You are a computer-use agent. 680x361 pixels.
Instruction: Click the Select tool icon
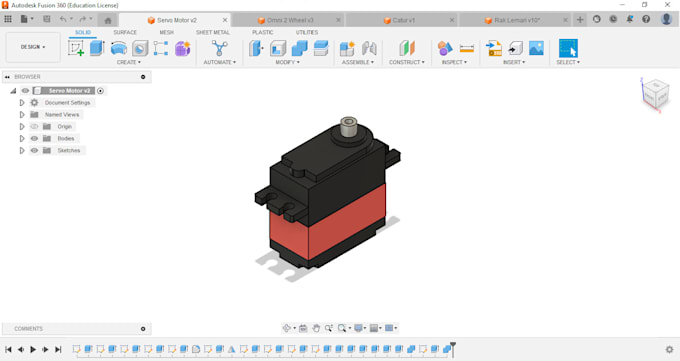pyautogui.click(x=568, y=48)
